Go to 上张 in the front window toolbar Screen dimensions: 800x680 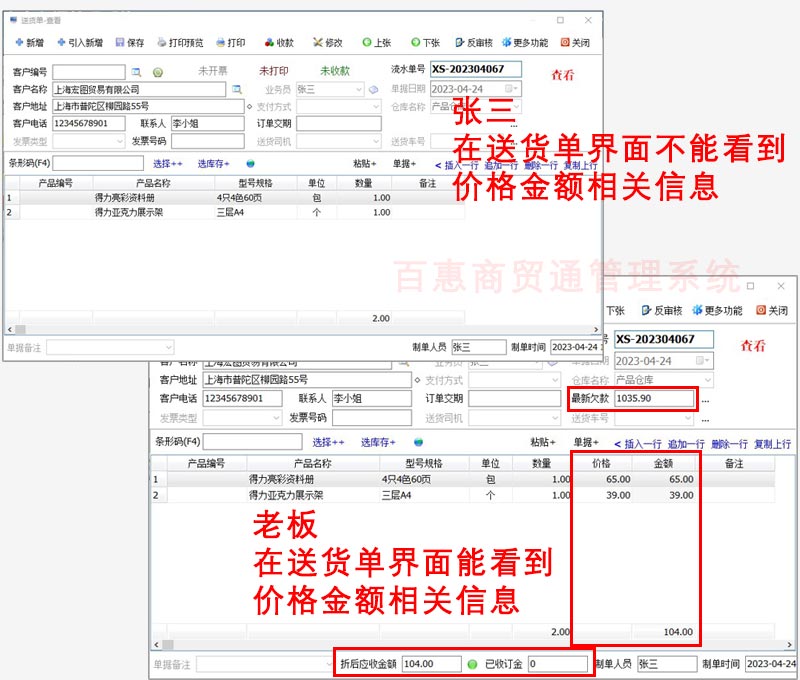[x=377, y=42]
